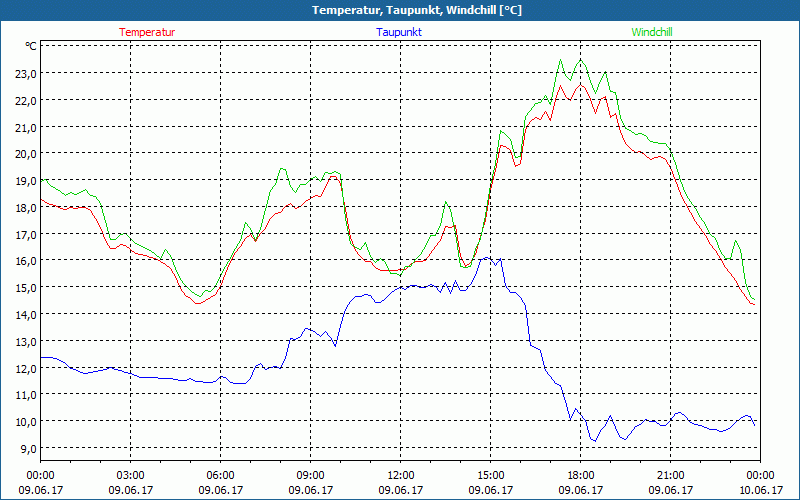Image resolution: width=800 pixels, height=500 pixels.
Task: Click the 12:00 time axis label
Action: (x=401, y=476)
